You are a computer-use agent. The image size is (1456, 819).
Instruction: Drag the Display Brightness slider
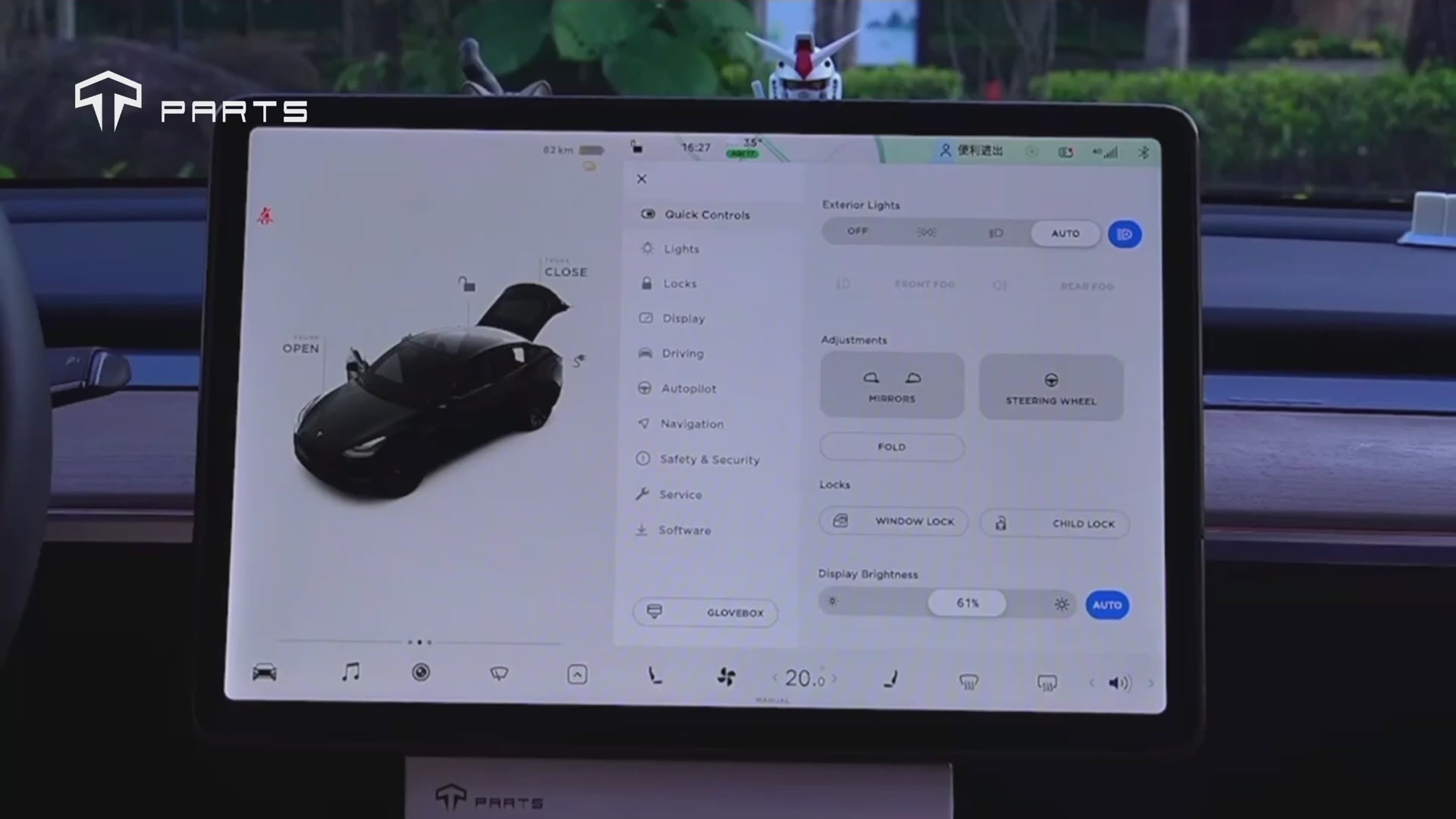pyautogui.click(x=967, y=603)
